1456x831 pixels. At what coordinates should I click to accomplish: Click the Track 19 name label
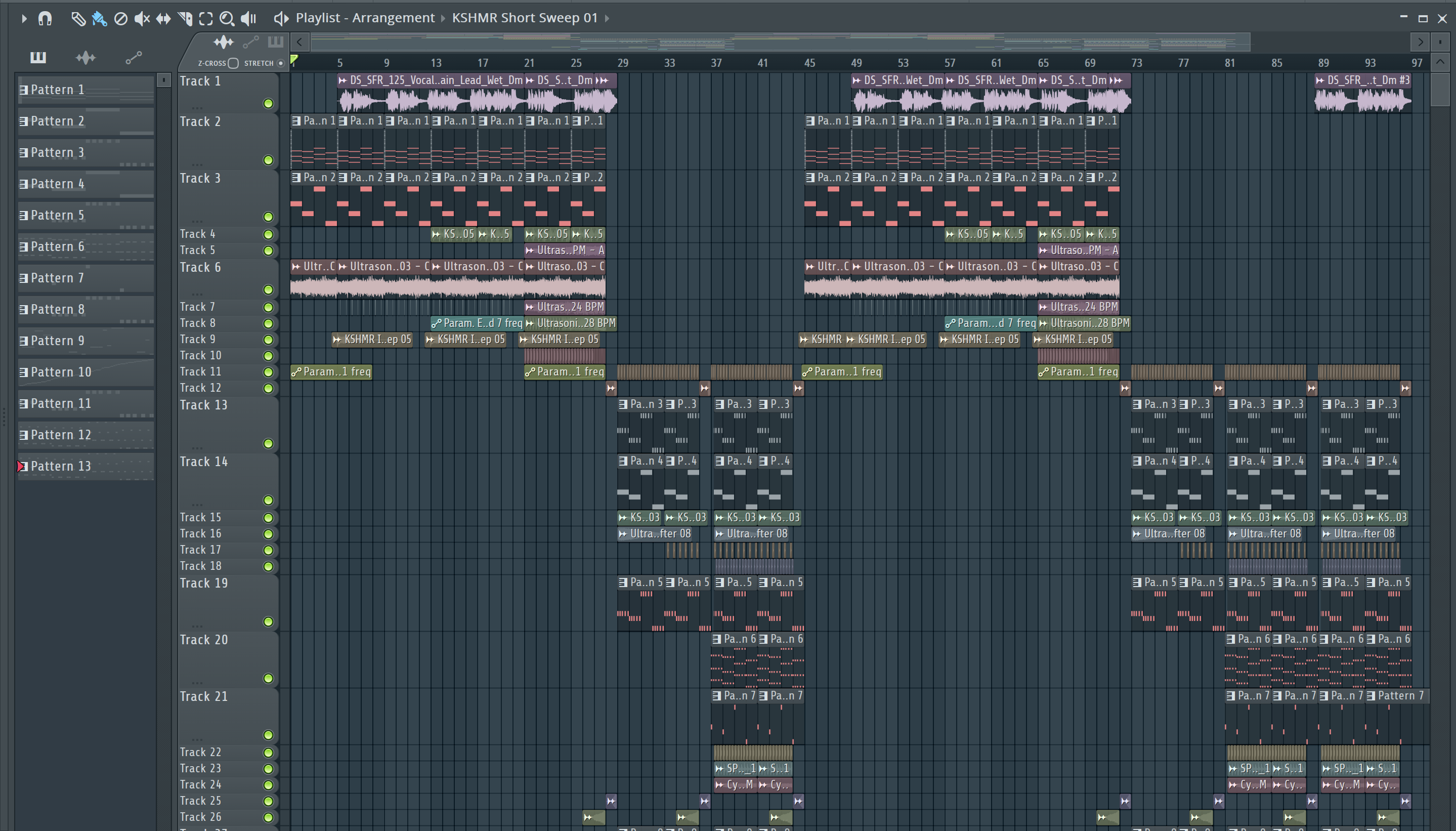(204, 584)
